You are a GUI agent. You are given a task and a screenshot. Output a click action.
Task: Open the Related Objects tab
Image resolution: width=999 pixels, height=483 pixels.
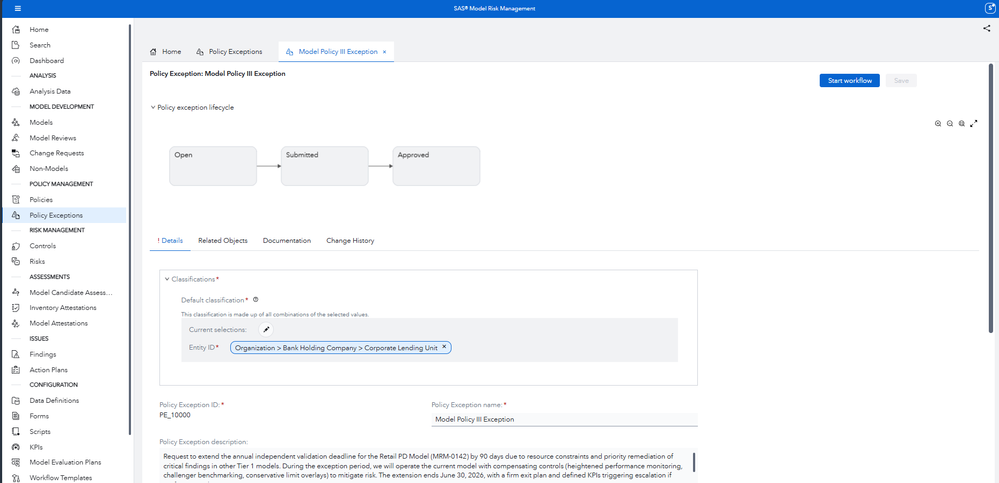pyautogui.click(x=223, y=241)
